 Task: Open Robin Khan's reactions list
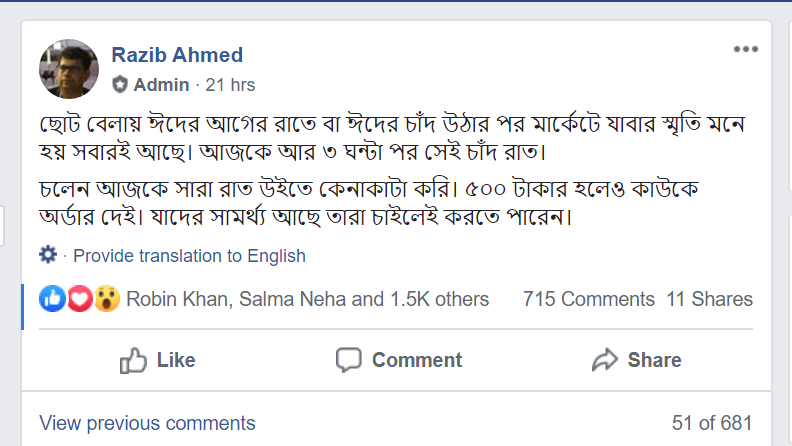pos(176,299)
